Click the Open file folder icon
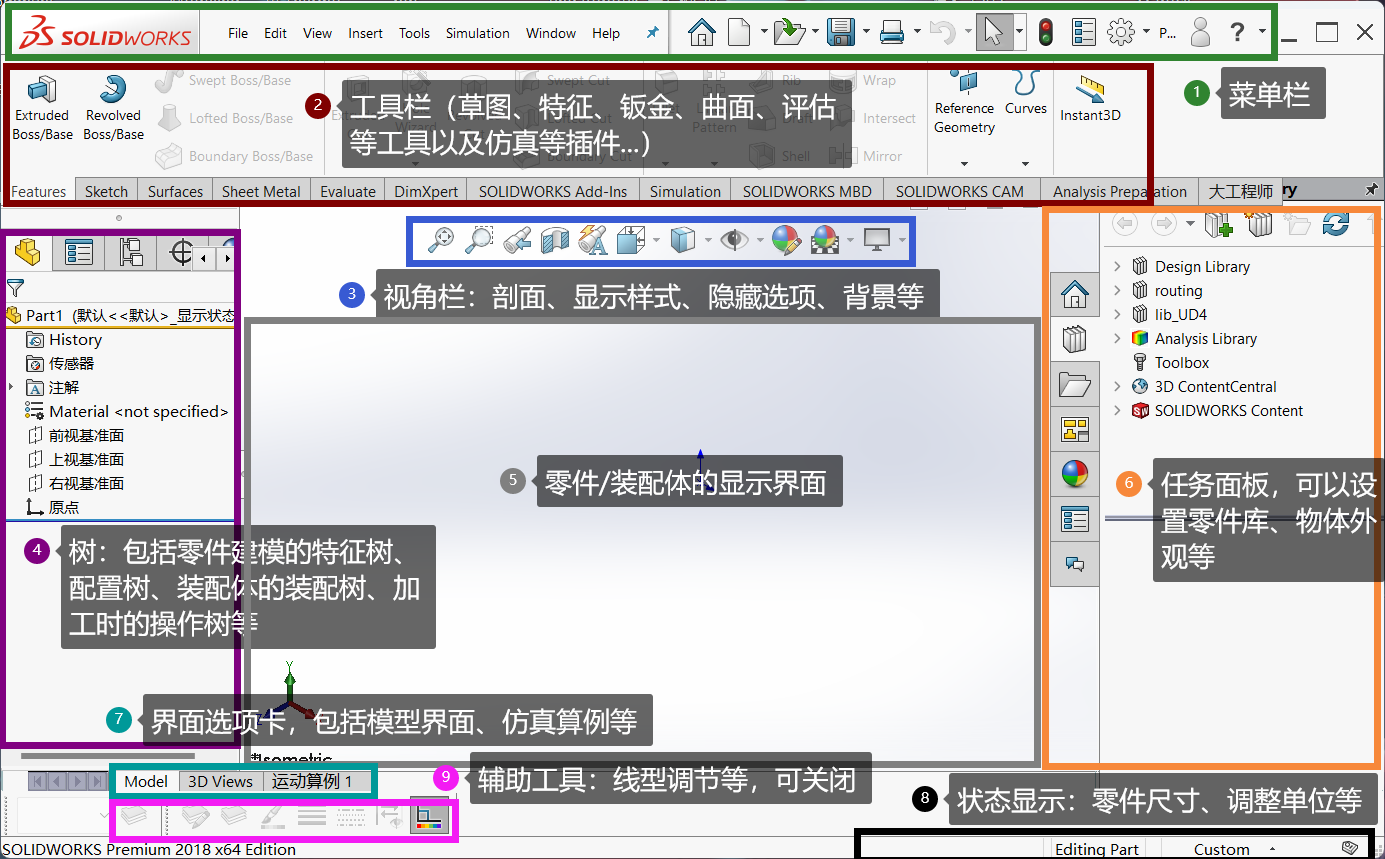This screenshot has height=859, width=1385. point(789,33)
